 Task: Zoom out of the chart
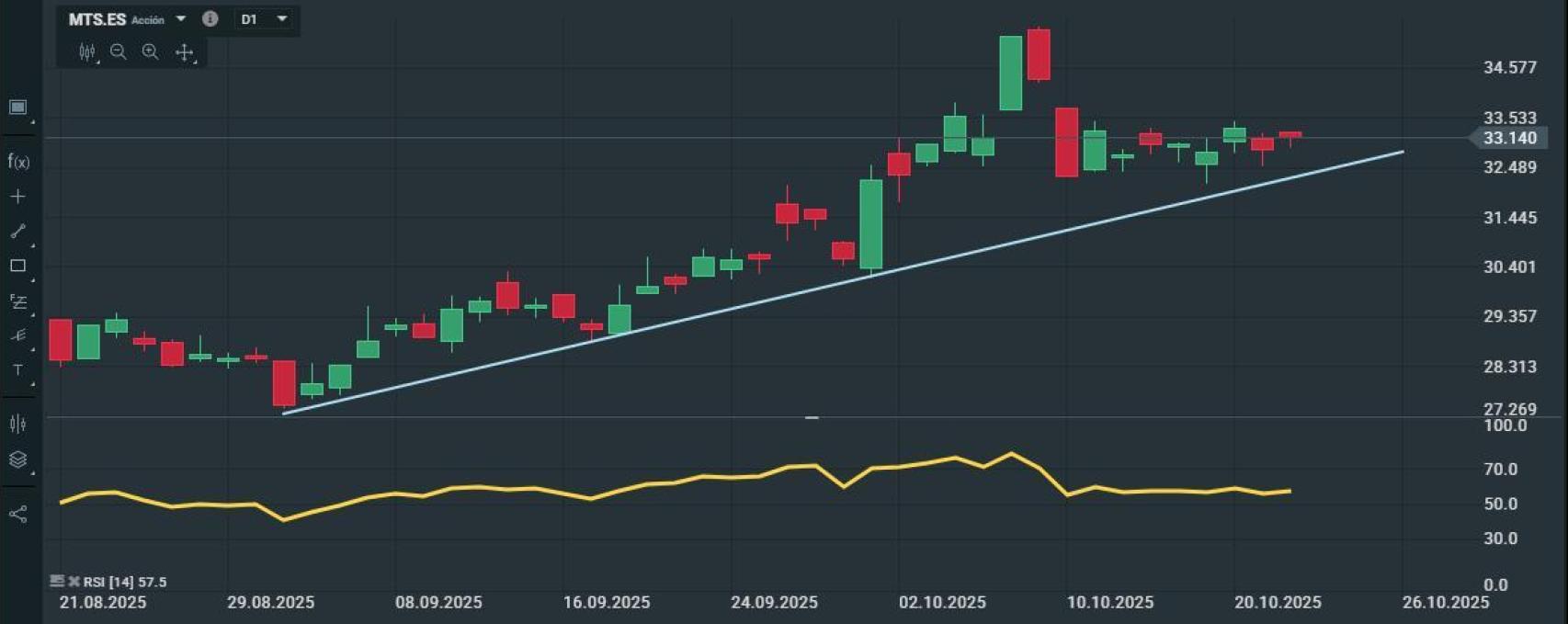[119, 52]
